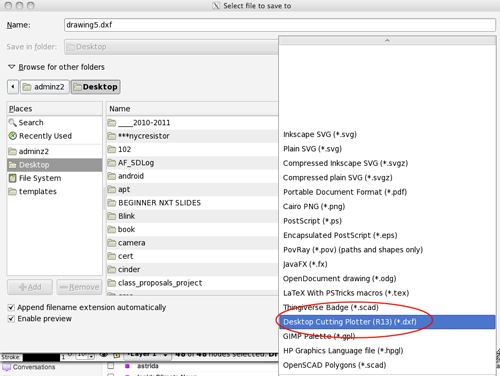500x376 pixels.
Task: Click the Name field containing drawing5.dxf
Action: pyautogui.click(x=280, y=25)
